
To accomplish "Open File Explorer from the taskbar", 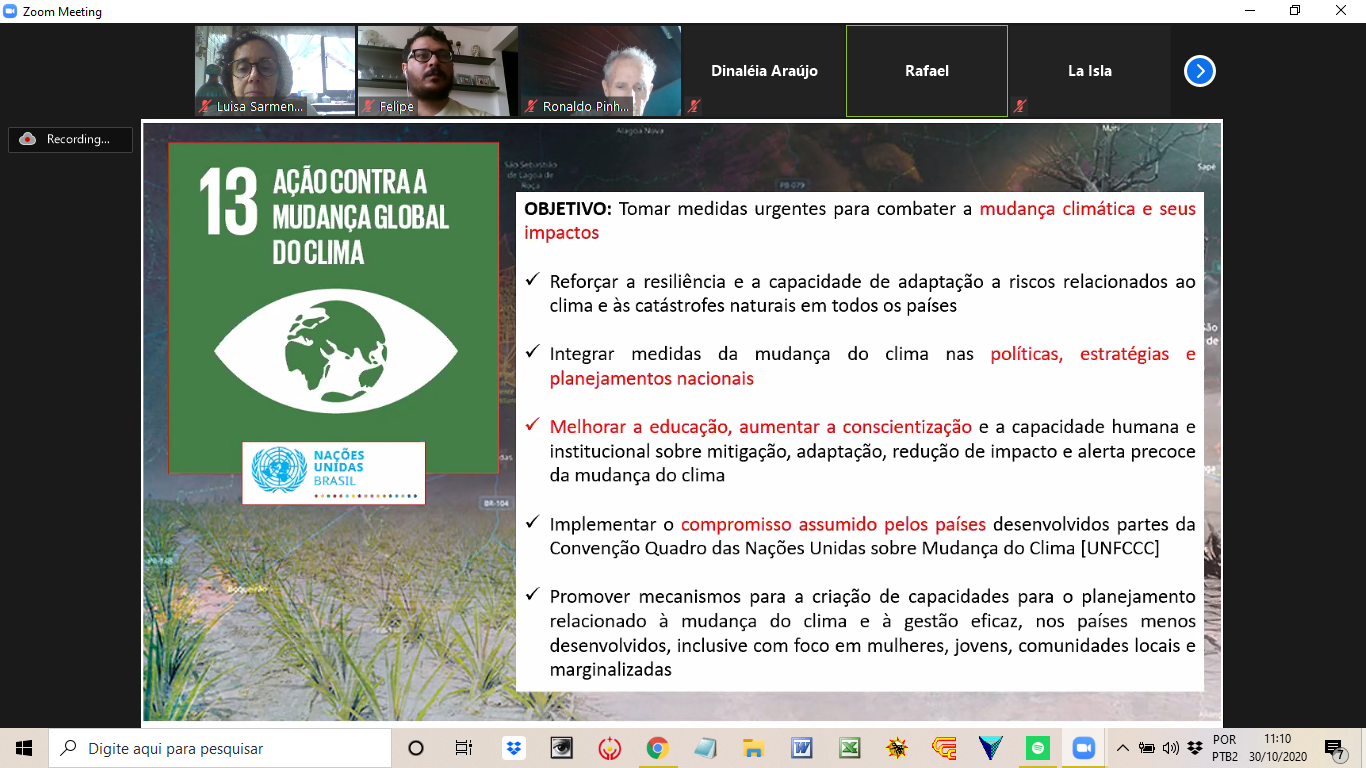I will pyautogui.click(x=753, y=748).
